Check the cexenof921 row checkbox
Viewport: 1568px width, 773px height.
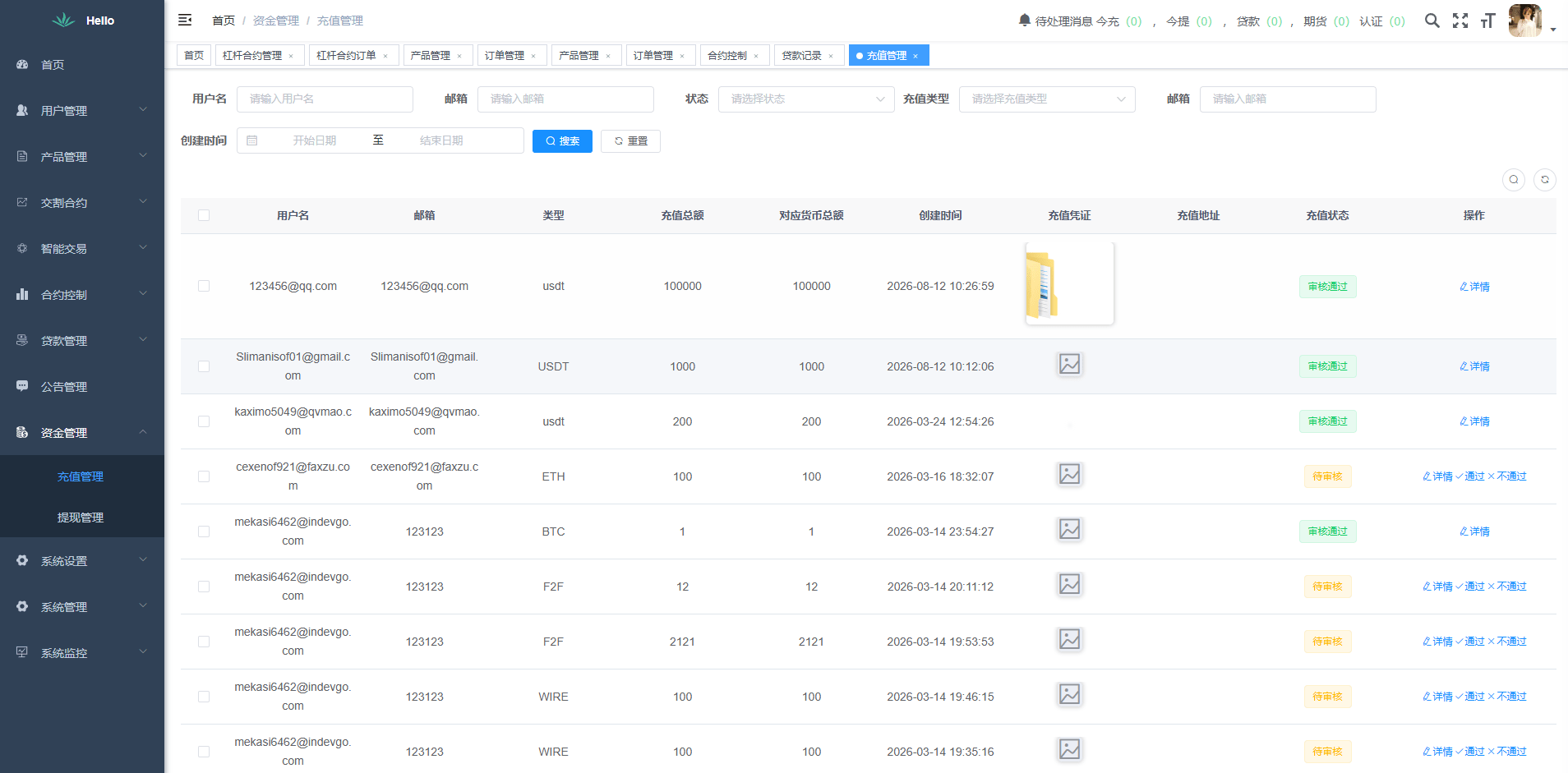[x=204, y=476]
